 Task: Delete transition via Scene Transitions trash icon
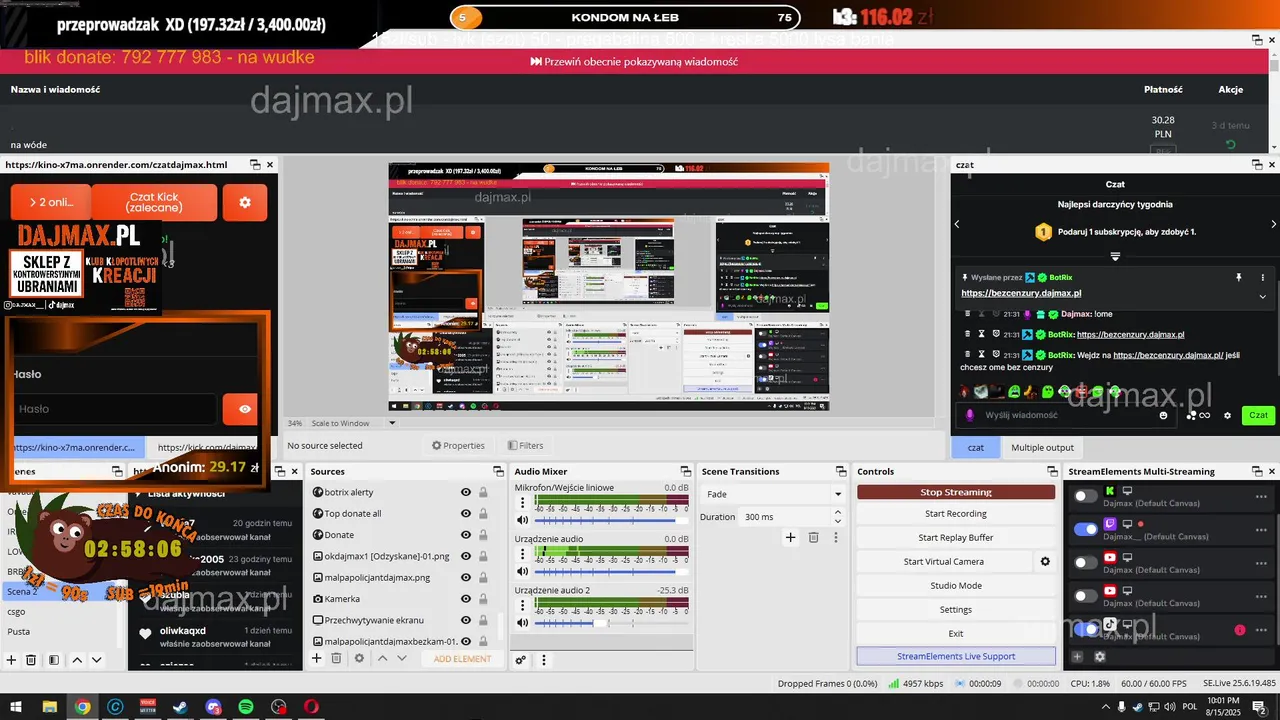click(x=813, y=537)
